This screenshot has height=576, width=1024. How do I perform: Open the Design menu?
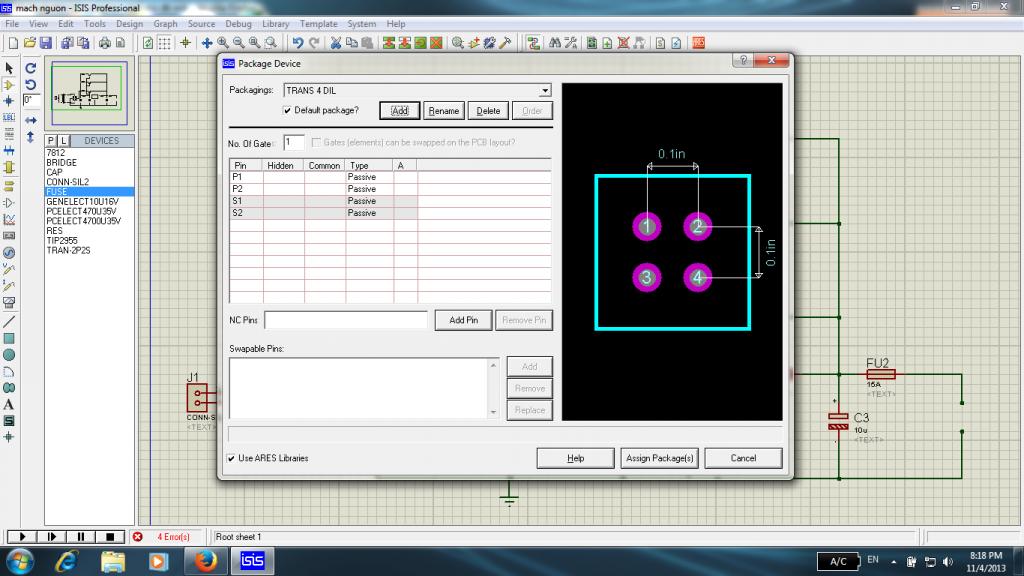(129, 23)
